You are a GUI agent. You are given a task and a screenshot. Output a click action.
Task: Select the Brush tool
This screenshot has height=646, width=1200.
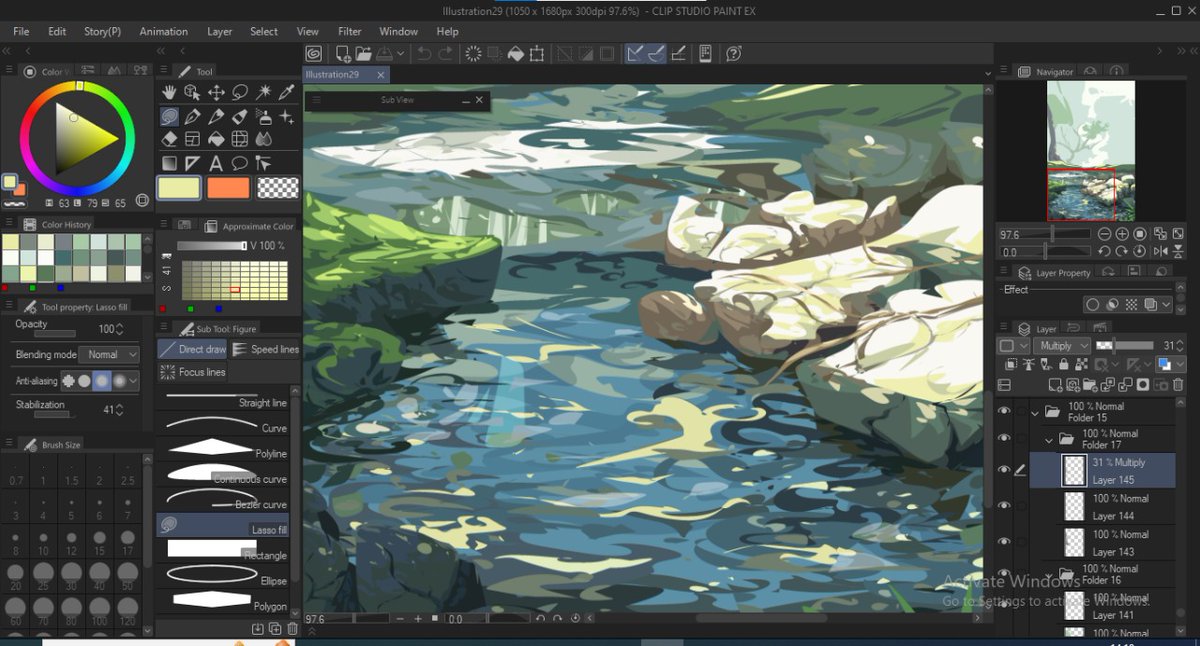[240, 117]
